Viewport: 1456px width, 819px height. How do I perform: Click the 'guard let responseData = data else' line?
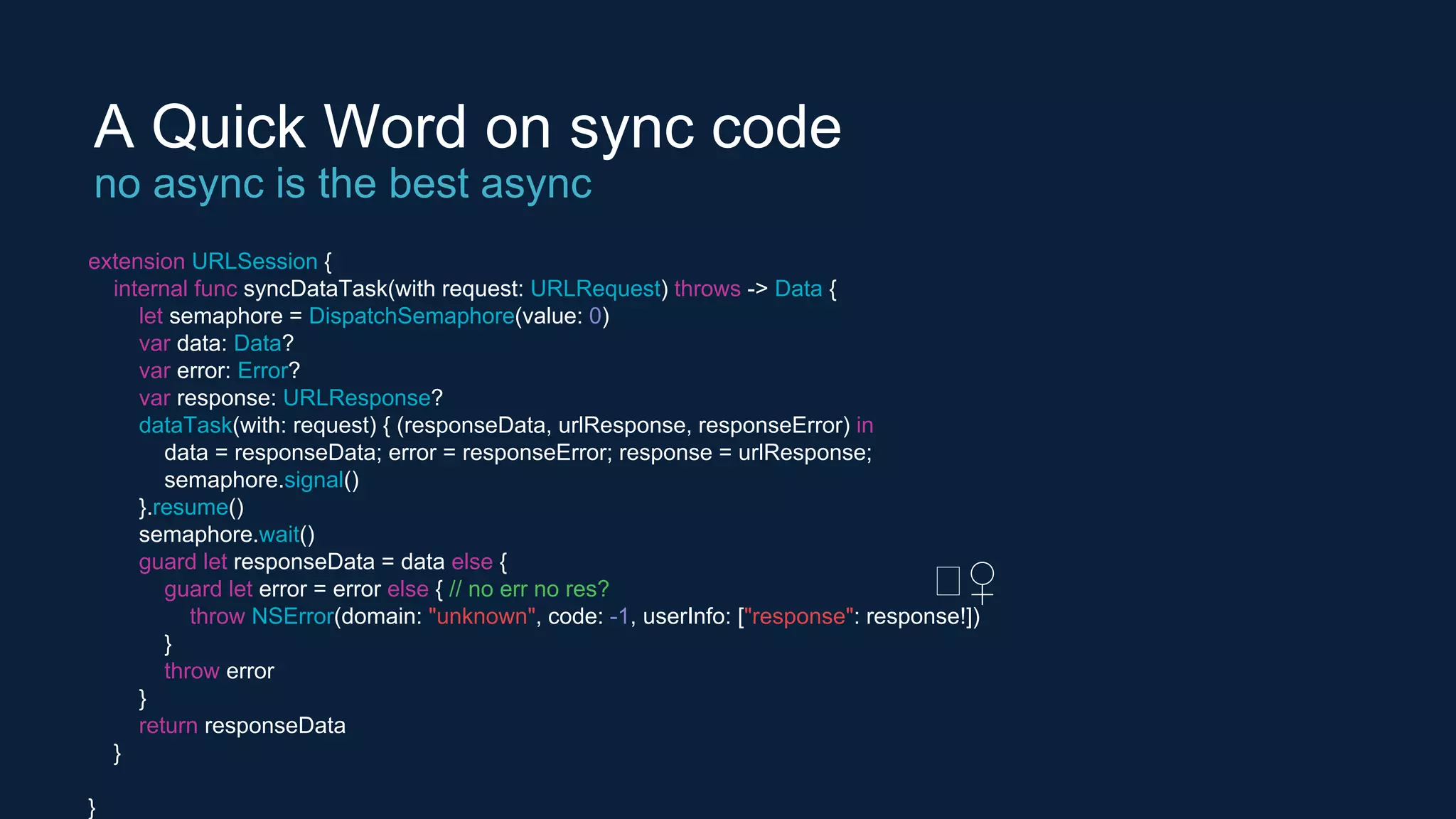tap(323, 562)
